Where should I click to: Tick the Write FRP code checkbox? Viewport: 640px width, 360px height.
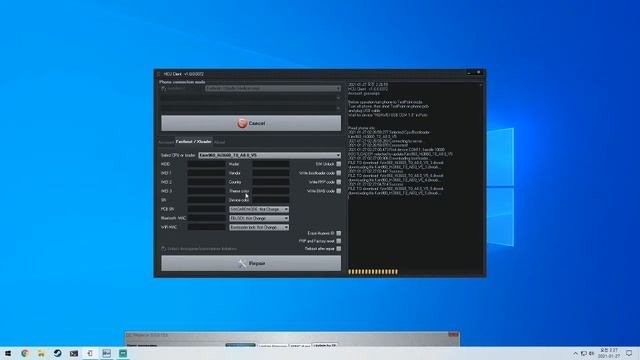[x=338, y=182]
